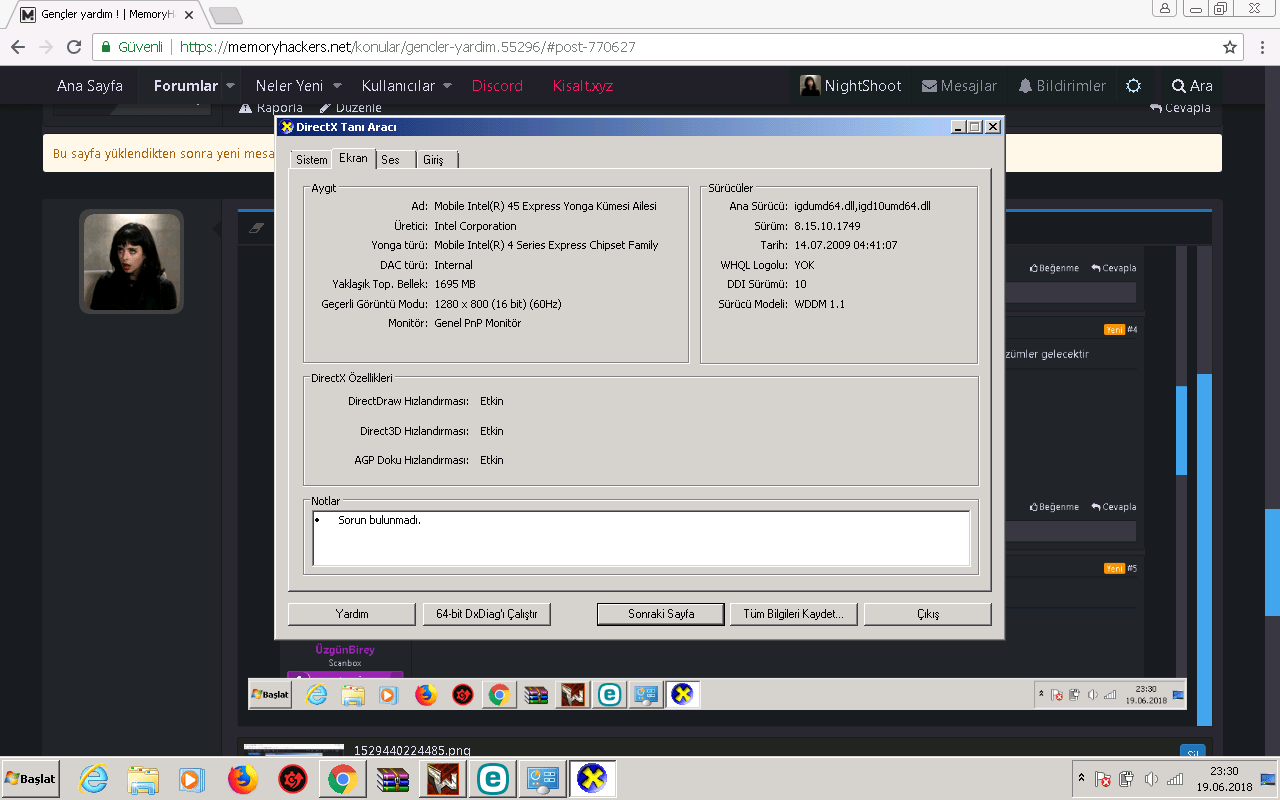The height and width of the screenshot is (800, 1280).
Task: Open Firefox from the bottom taskbar
Action: coord(242,779)
